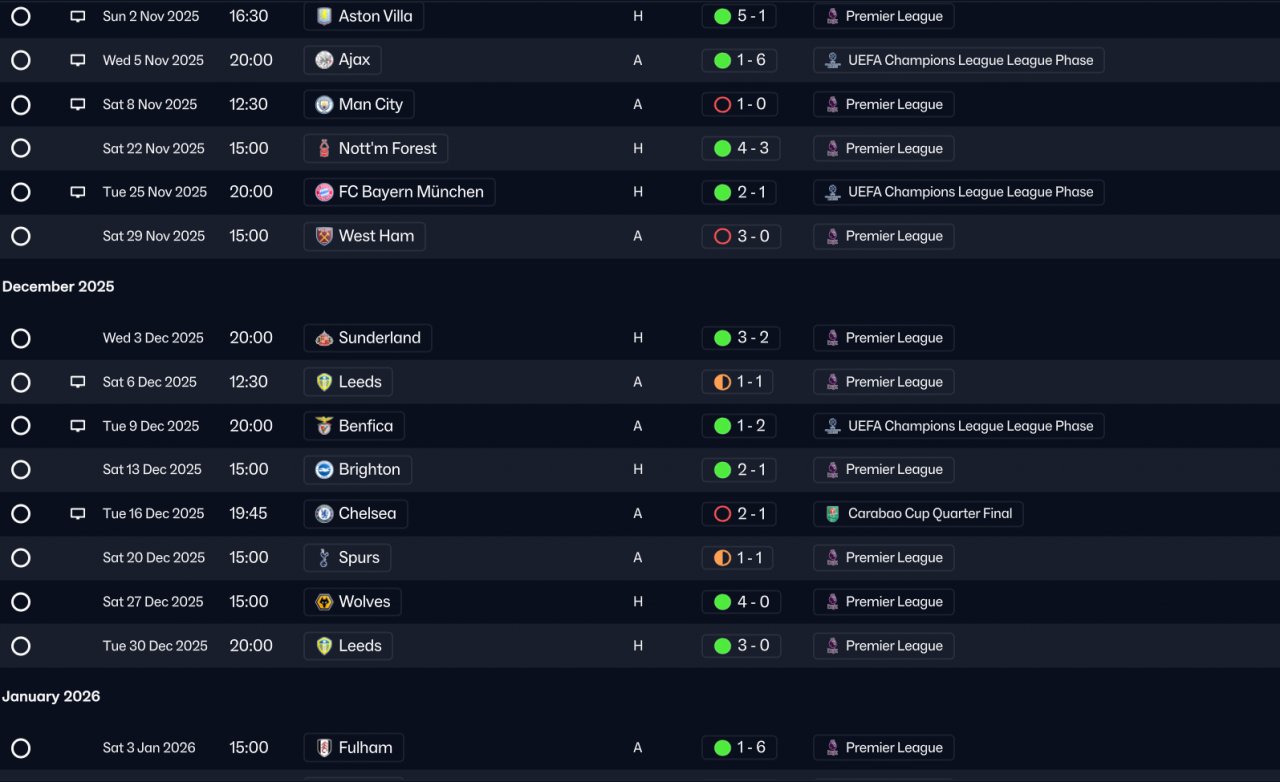This screenshot has height=782, width=1280.
Task: Click the FC Bayern München crest
Action: [324, 192]
